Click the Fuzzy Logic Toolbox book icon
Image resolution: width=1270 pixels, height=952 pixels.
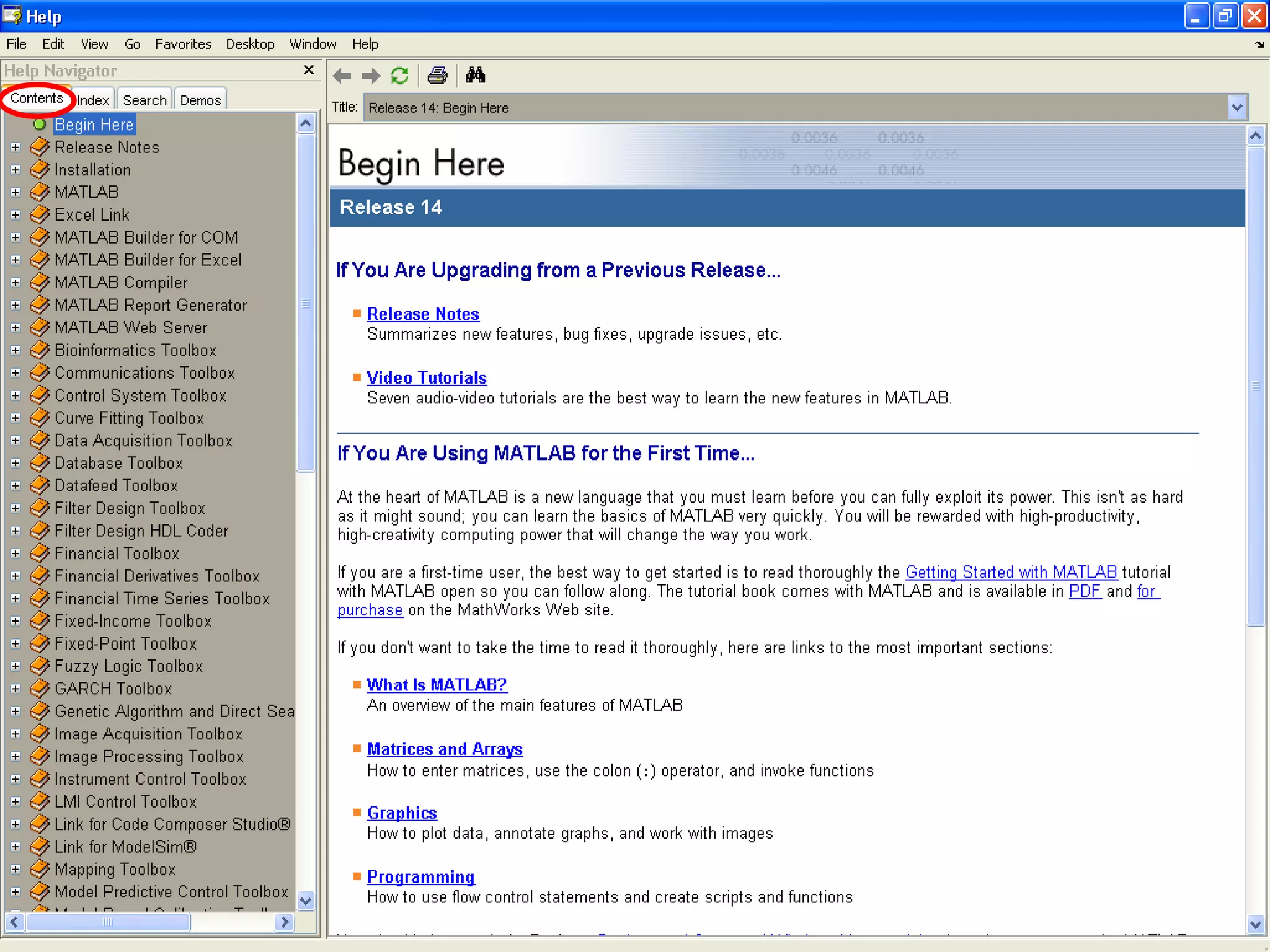coord(40,666)
